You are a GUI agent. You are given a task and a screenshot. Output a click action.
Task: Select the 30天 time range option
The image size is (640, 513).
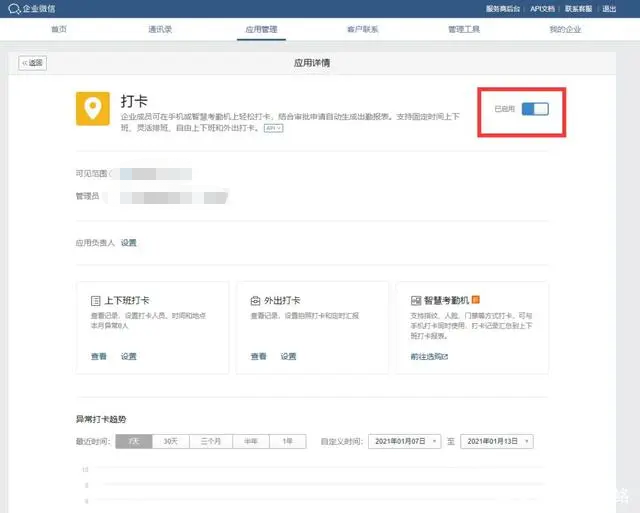click(171, 441)
